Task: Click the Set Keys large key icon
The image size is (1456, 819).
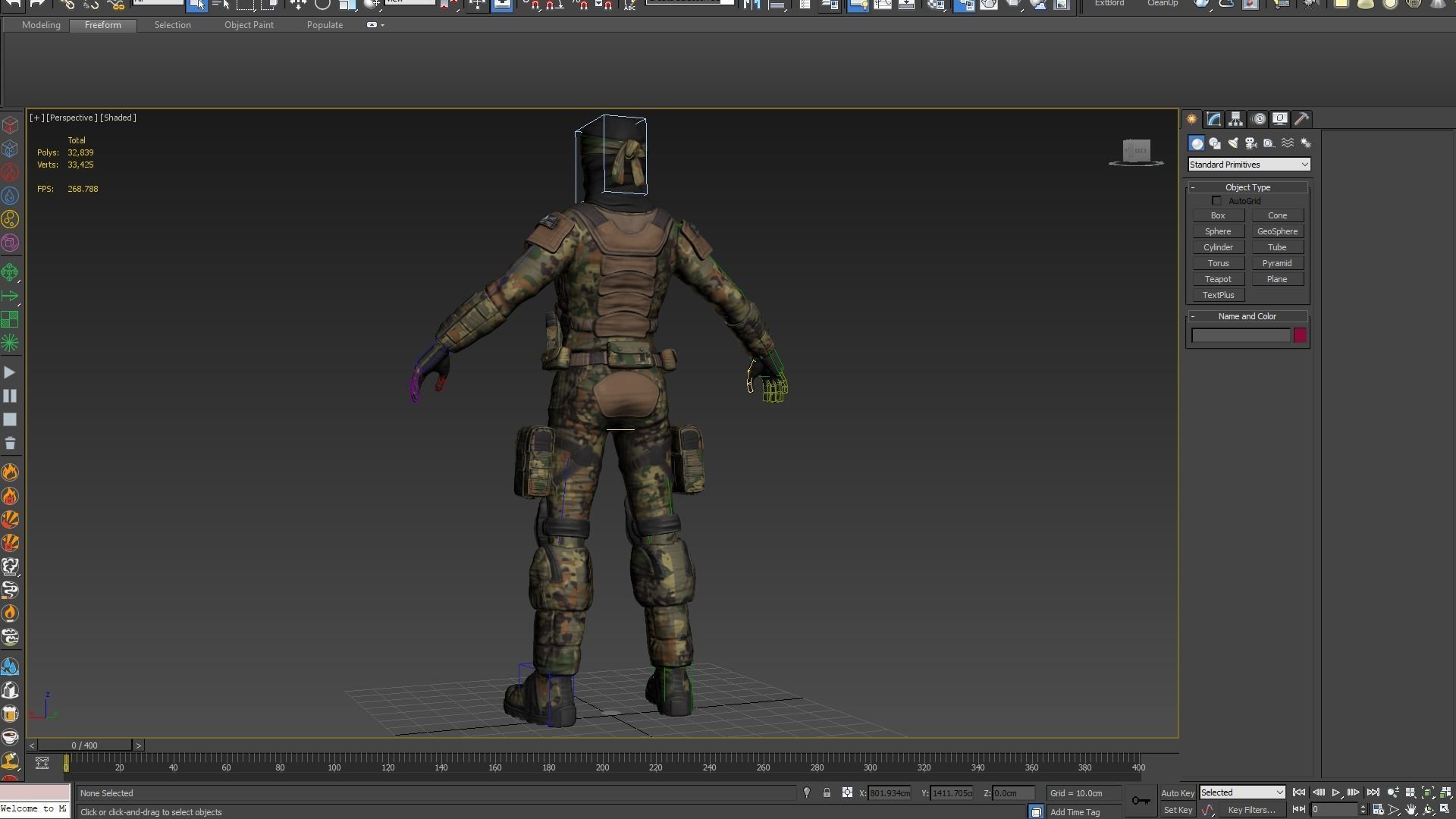Action: pos(1141,801)
